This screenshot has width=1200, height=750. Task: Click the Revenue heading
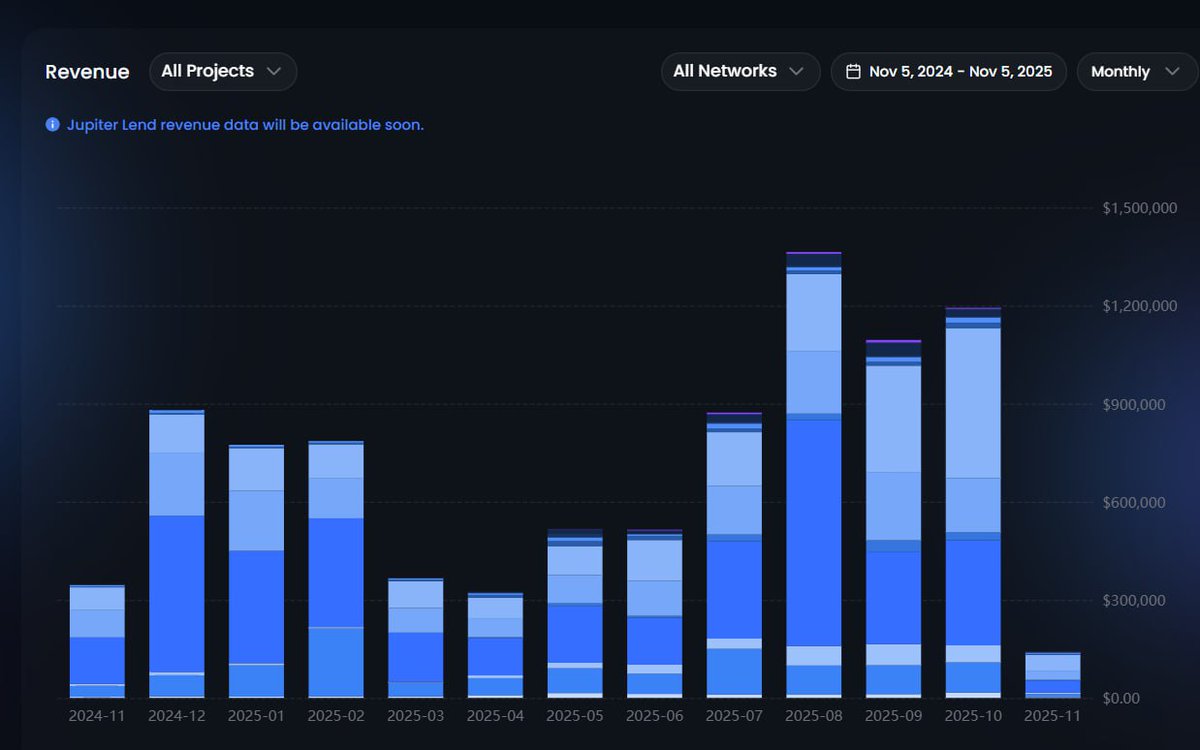click(x=87, y=72)
